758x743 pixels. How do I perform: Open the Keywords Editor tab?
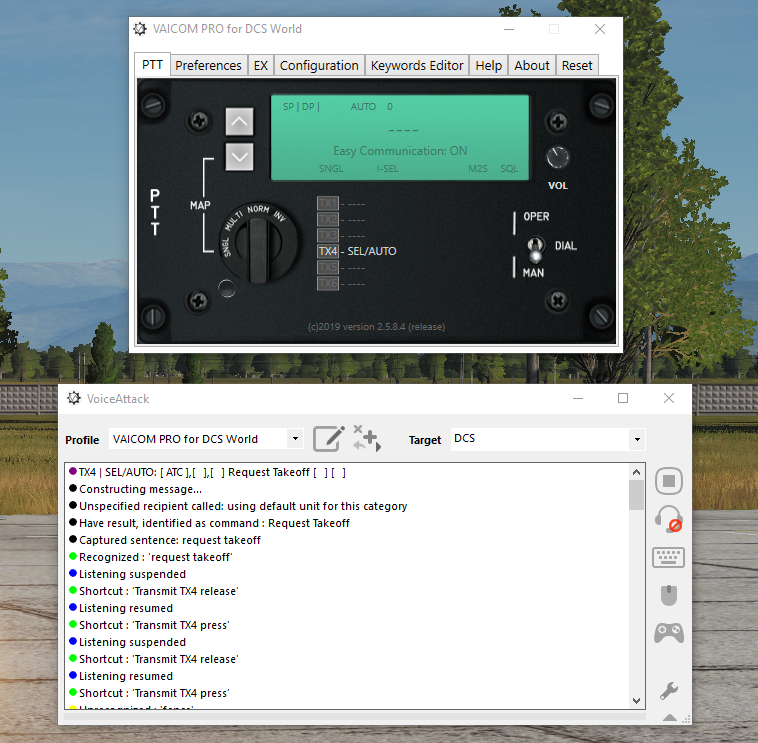click(x=417, y=66)
